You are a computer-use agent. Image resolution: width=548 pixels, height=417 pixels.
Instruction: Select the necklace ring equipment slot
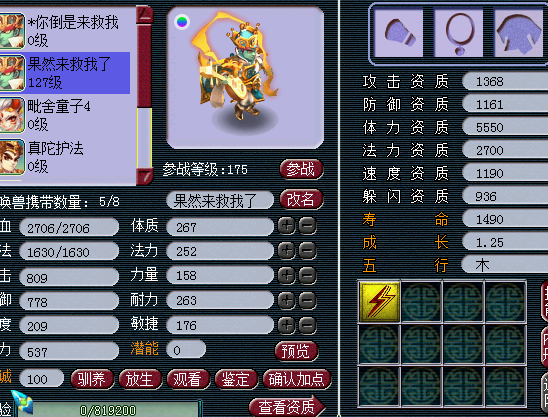pyautogui.click(x=459, y=33)
